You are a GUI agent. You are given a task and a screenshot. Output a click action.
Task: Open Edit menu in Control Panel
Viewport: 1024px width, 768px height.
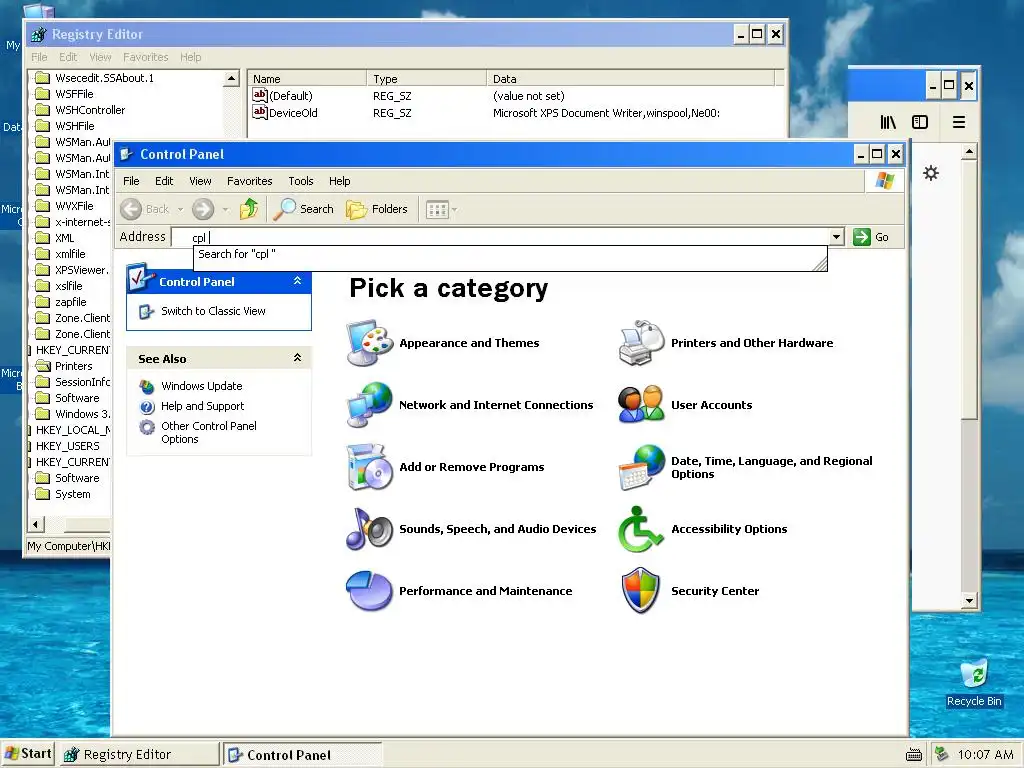pyautogui.click(x=164, y=181)
